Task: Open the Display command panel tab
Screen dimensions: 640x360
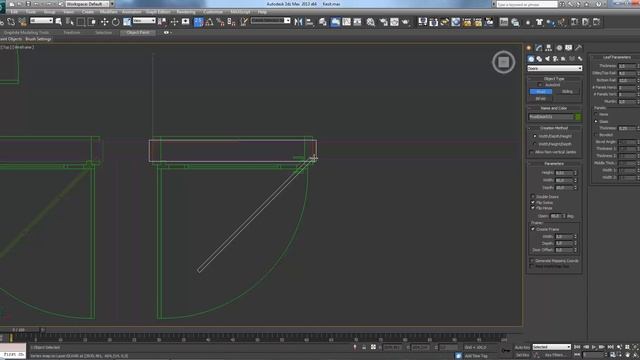Action: click(x=569, y=48)
